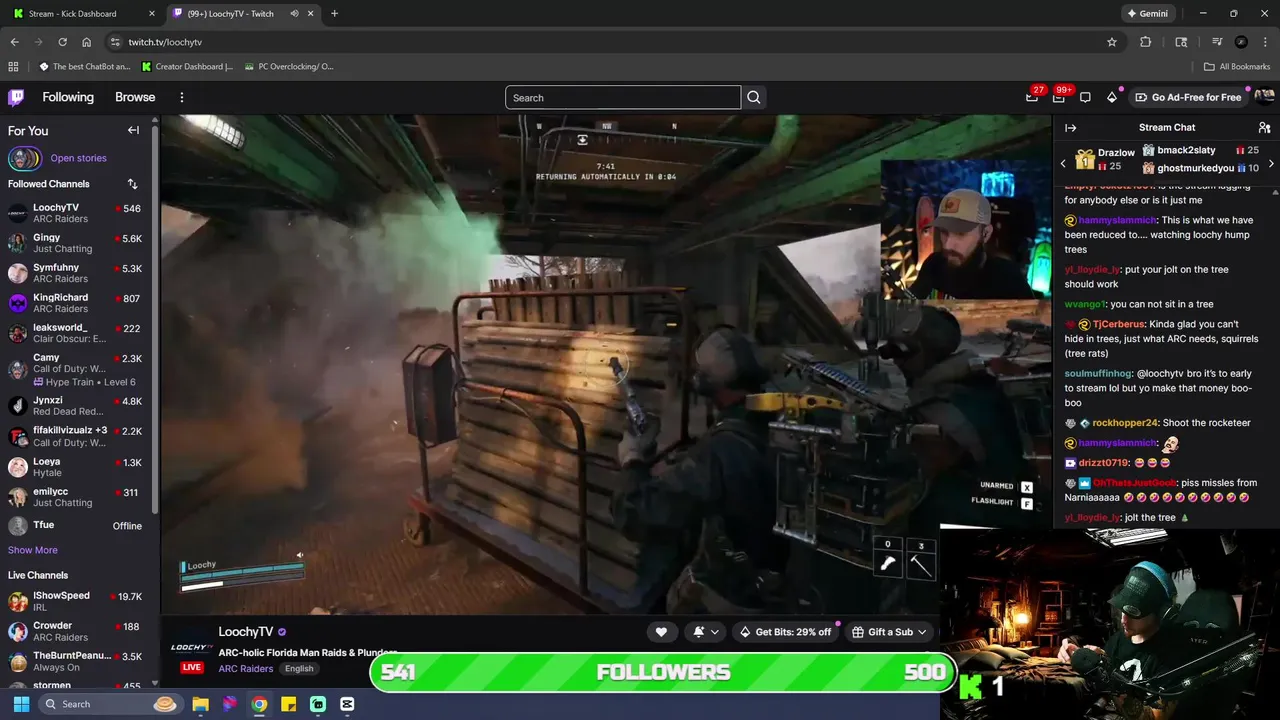Bookmark this page with the star icon
Image resolution: width=1280 pixels, height=720 pixels.
point(1112,42)
